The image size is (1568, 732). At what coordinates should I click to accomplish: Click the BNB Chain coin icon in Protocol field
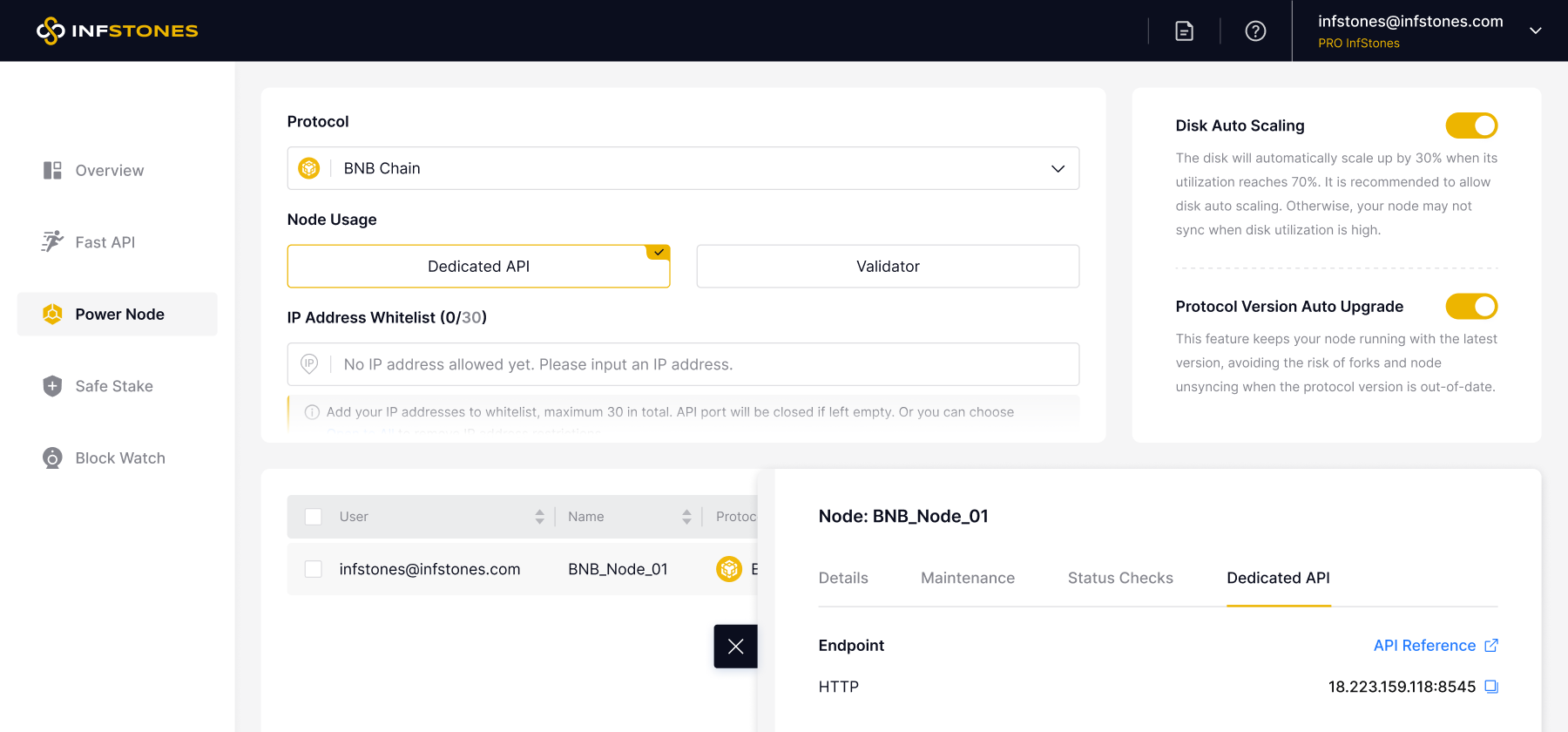pyautogui.click(x=309, y=168)
